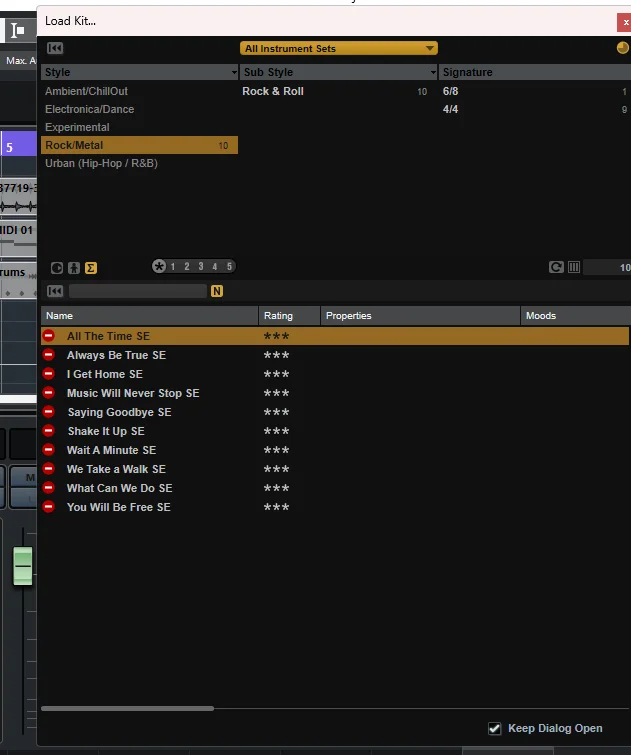Click rating stars of Shake It Up SE
Screen dimensions: 631x755
(x=276, y=431)
